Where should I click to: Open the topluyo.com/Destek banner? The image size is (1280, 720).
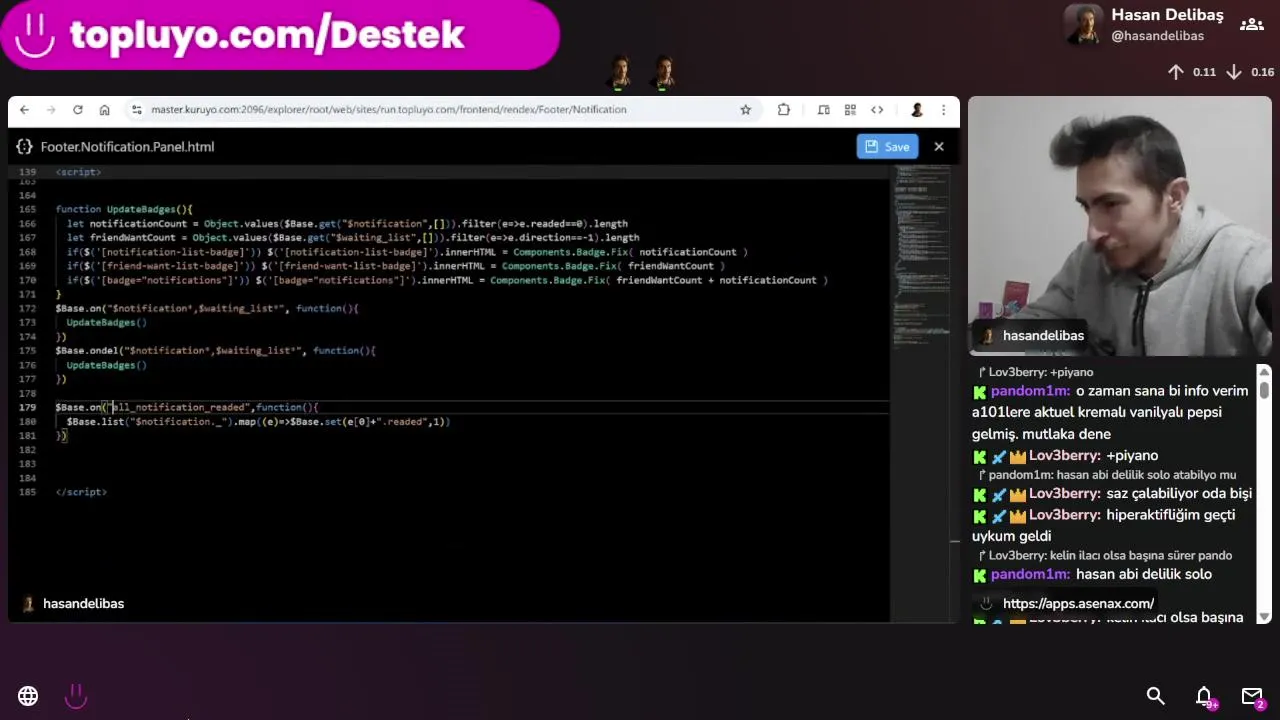(x=279, y=35)
